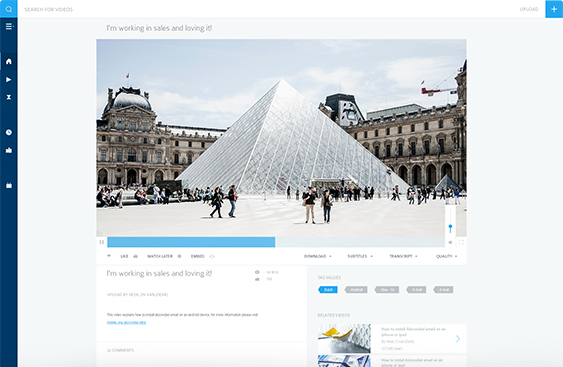Click the blue plus upload button

(554, 9)
